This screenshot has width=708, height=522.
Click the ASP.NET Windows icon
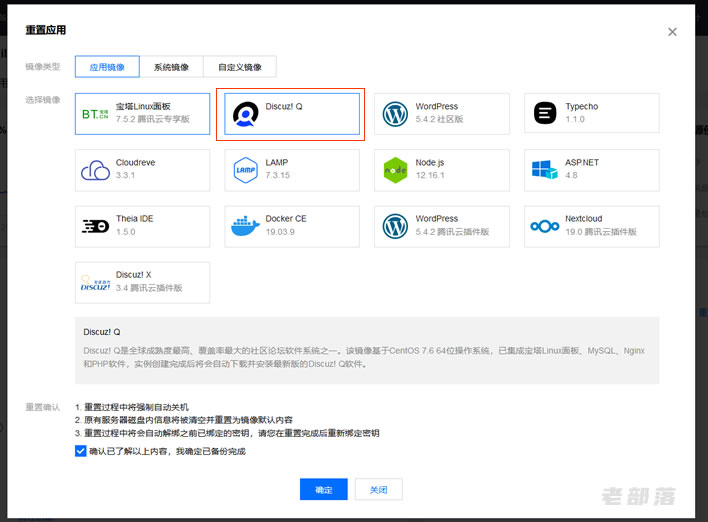pos(545,170)
